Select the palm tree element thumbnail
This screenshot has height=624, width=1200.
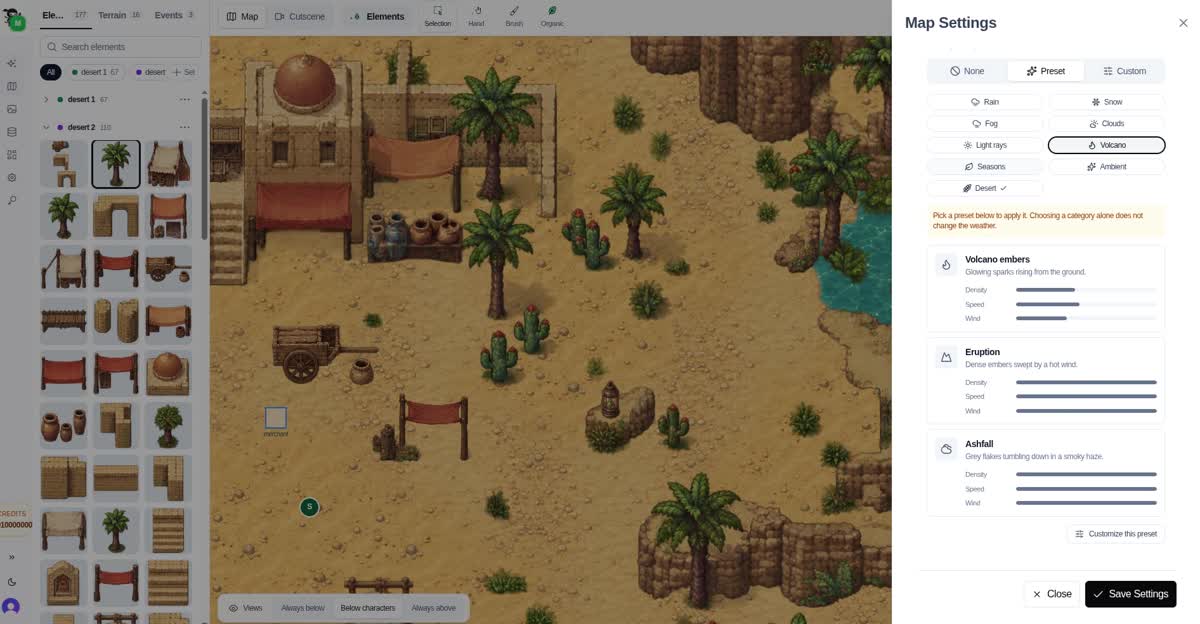(116, 164)
